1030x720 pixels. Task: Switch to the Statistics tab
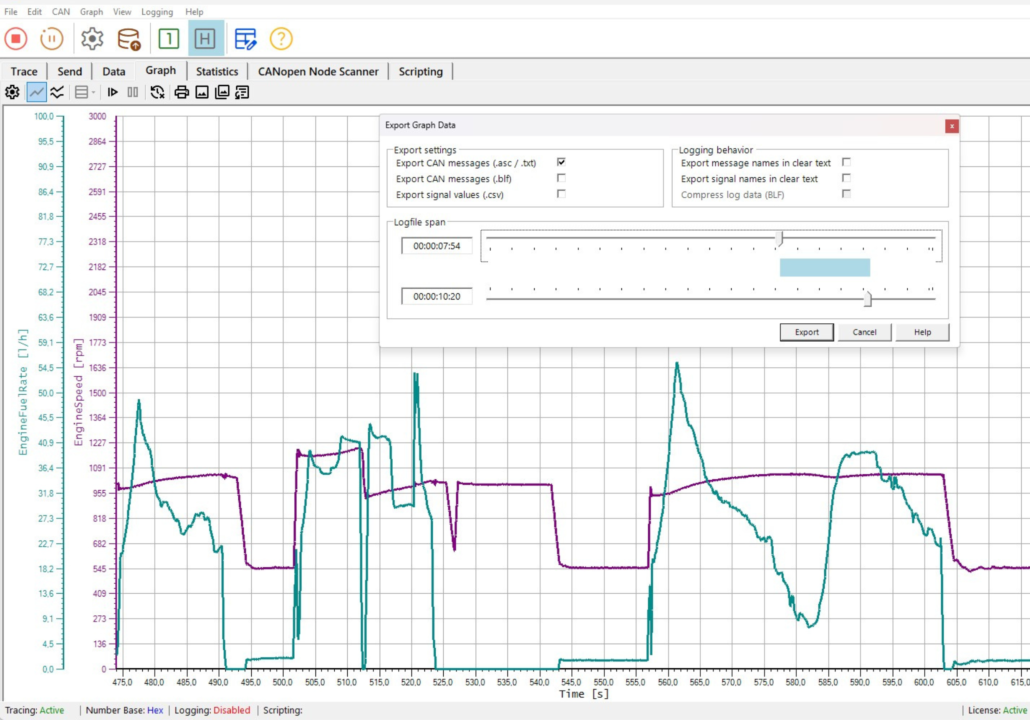click(x=217, y=71)
